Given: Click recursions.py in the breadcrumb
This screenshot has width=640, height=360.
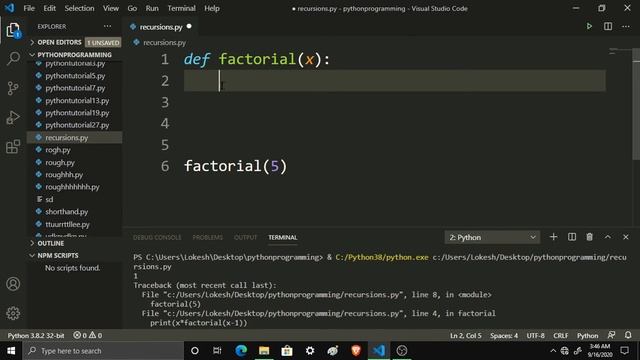Looking at the screenshot, I should coord(164,42).
